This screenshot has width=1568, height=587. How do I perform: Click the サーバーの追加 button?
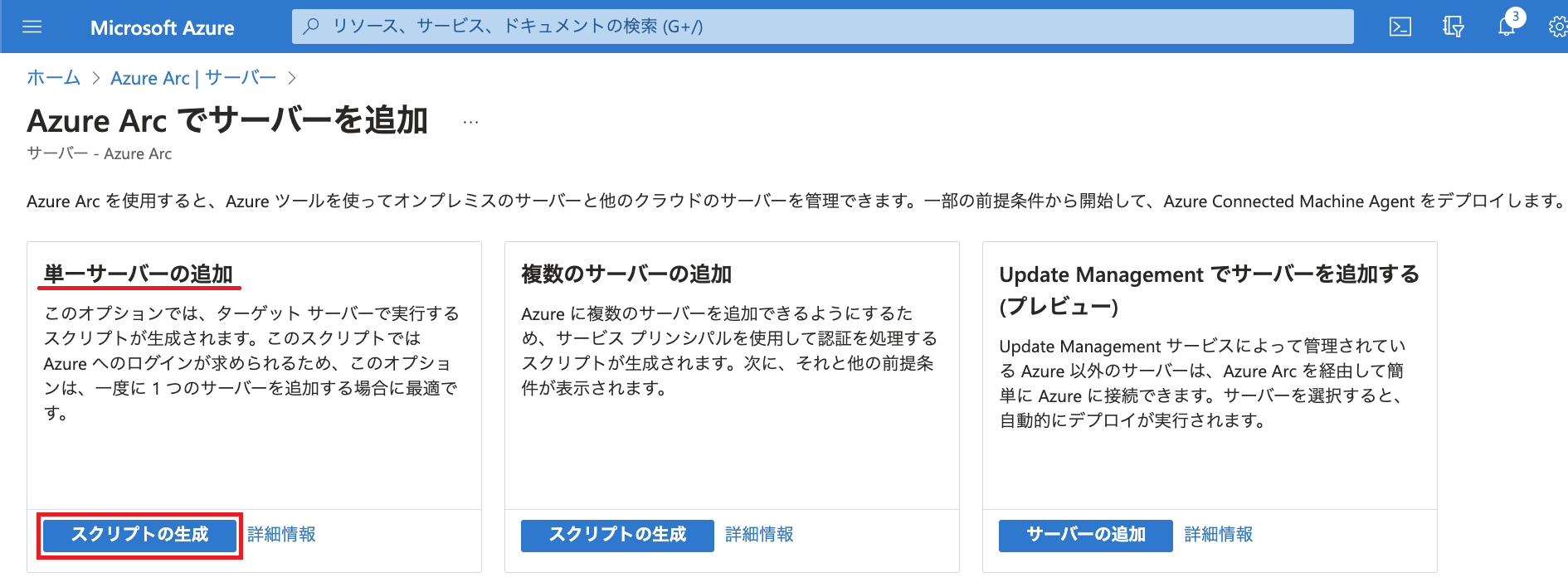[1086, 535]
